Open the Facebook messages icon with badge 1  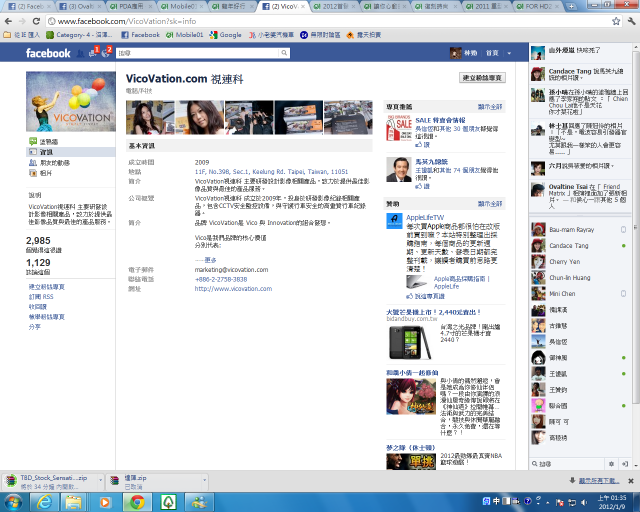pyautogui.click(x=93, y=52)
